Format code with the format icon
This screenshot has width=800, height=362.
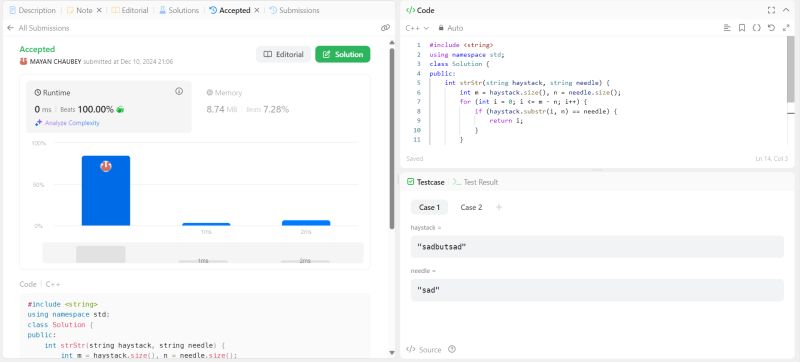point(727,28)
